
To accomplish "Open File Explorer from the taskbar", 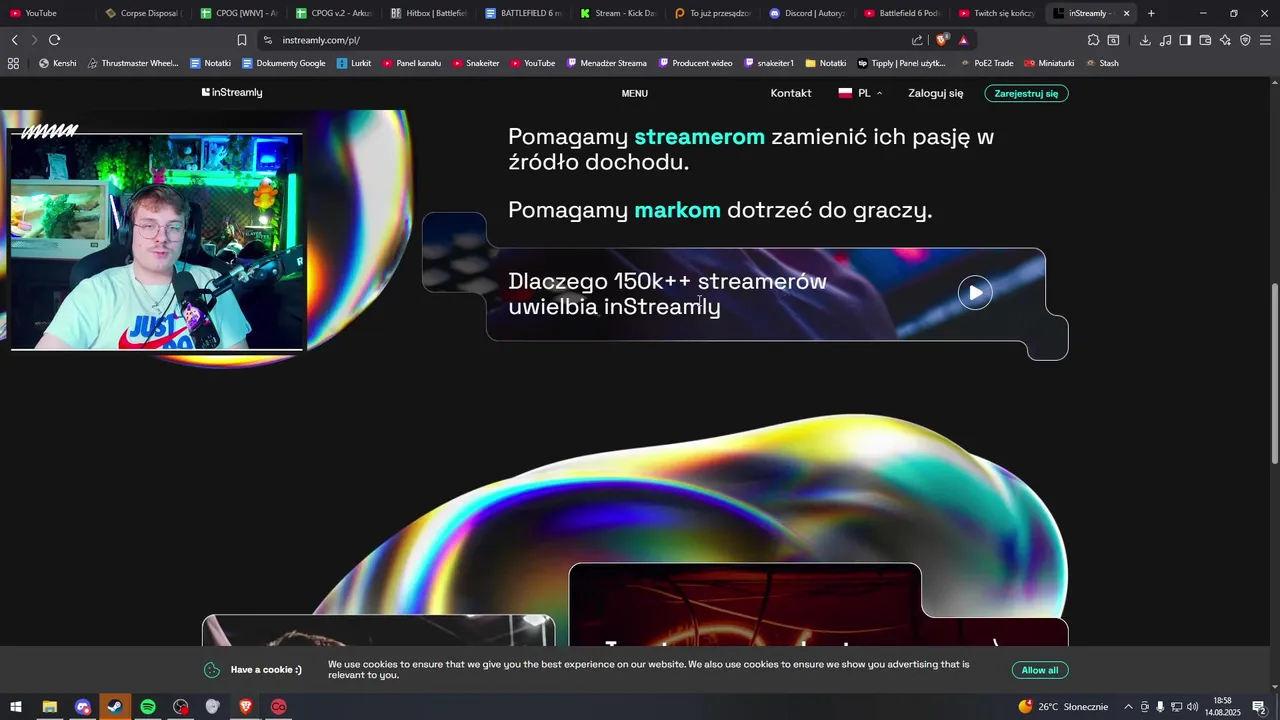I will (x=49, y=707).
